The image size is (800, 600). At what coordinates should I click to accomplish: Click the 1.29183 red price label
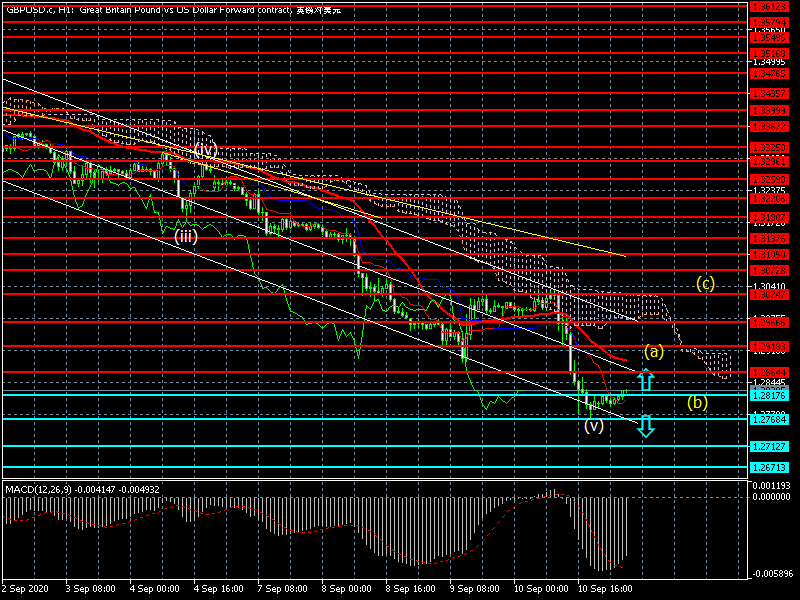click(768, 346)
